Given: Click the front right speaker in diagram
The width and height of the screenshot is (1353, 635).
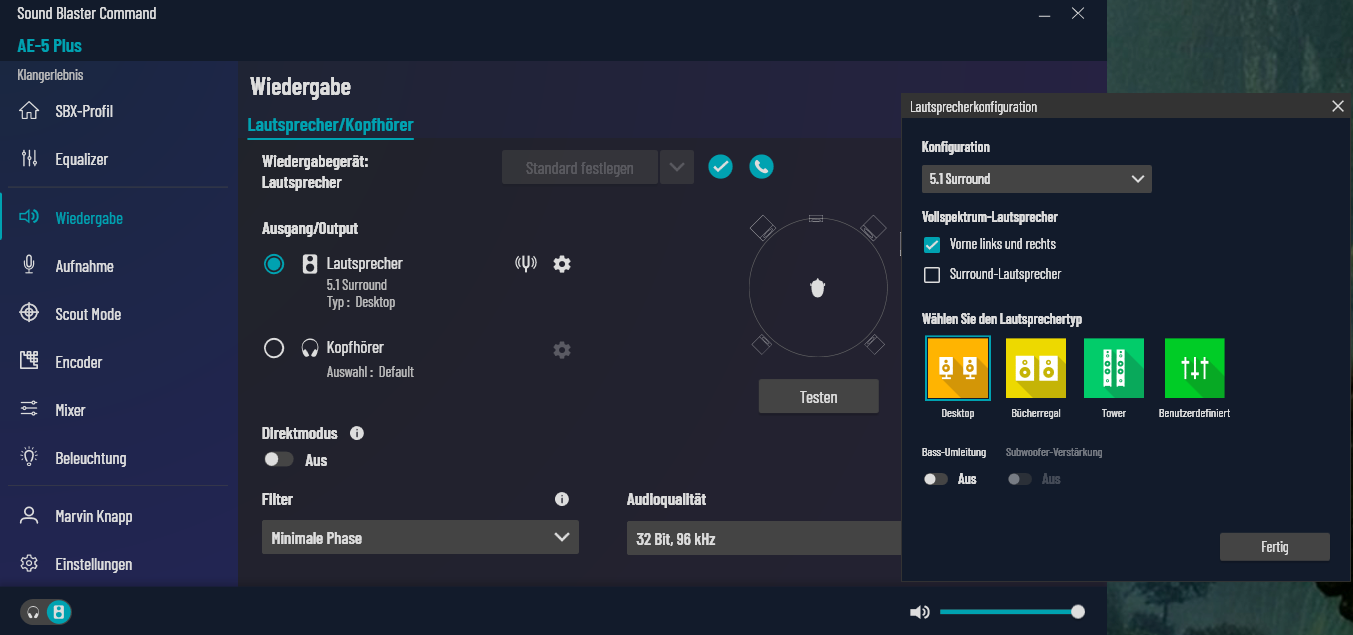Looking at the screenshot, I should pyautogui.click(x=873, y=228).
